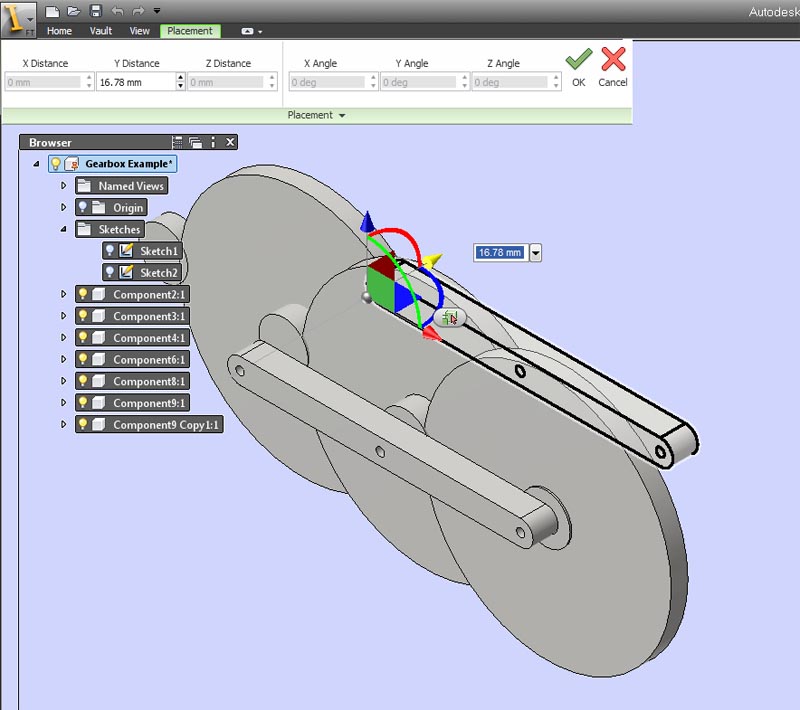Hide Component9 Copy1:1 using its lightbulb
Image resolution: width=800 pixels, height=710 pixels.
pyautogui.click(x=83, y=424)
